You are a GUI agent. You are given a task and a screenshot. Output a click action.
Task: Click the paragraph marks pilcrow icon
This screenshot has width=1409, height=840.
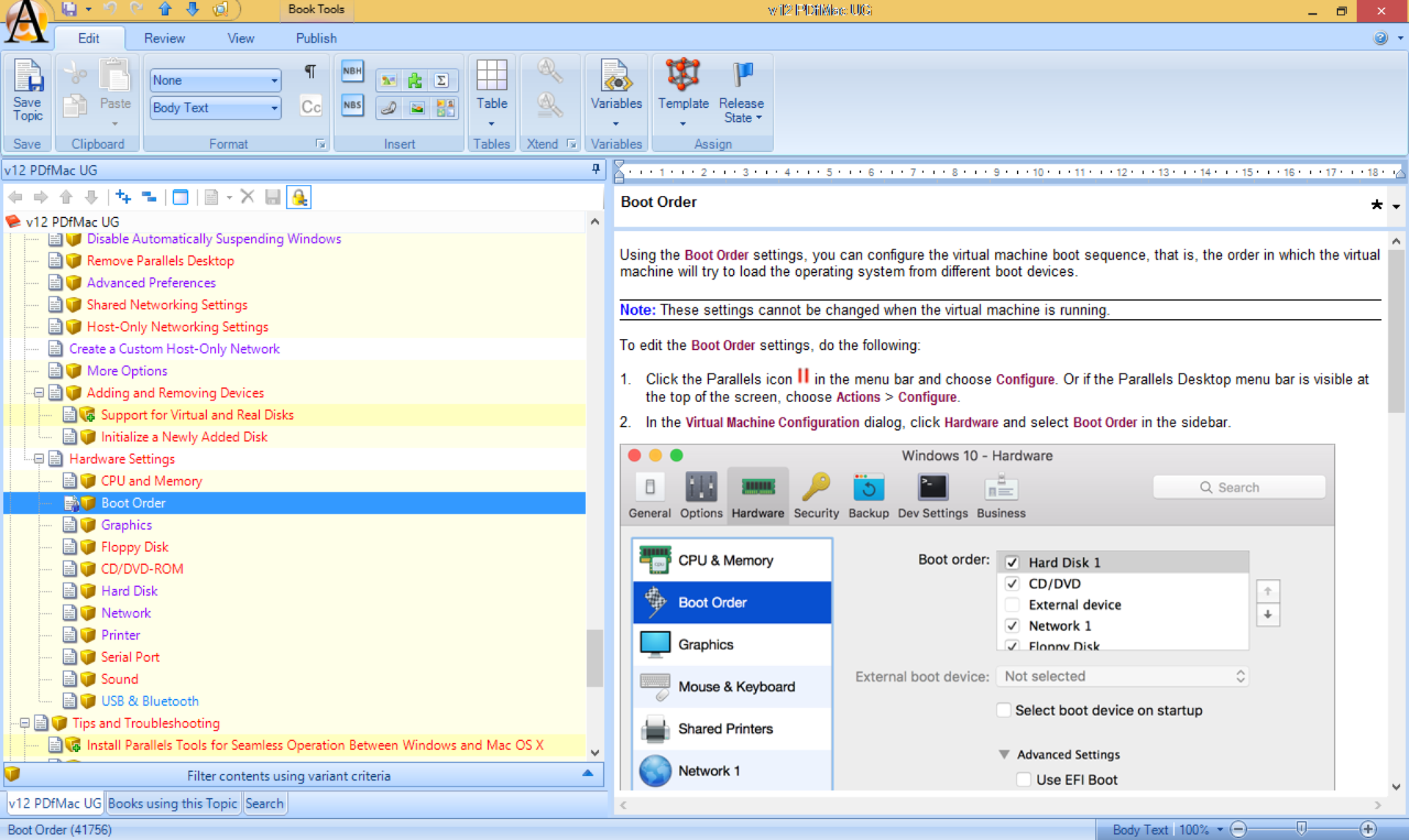click(310, 72)
